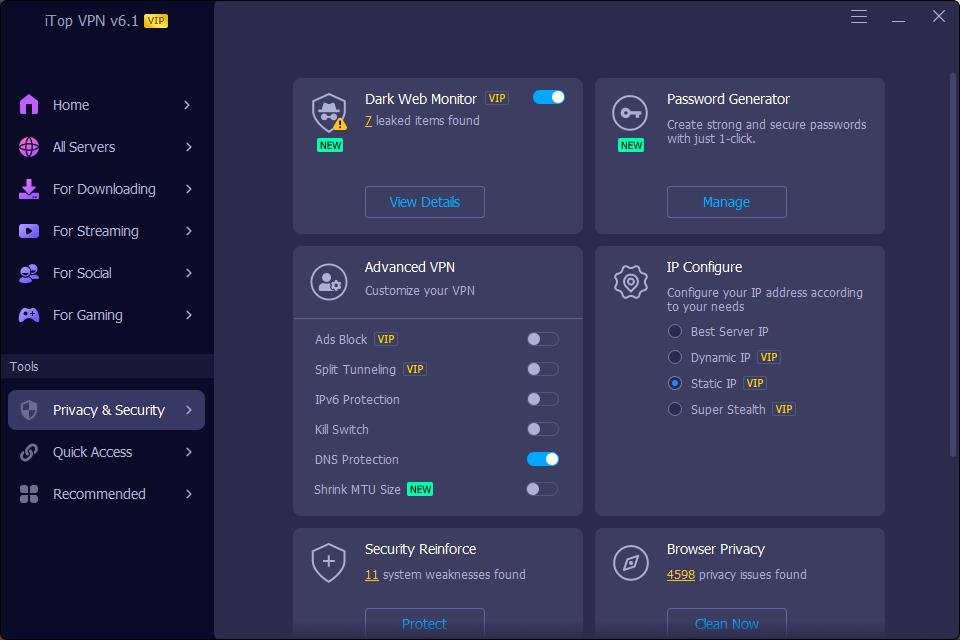Viewport: 960px width, 640px height.
Task: Open the For Gaming menu item
Action: click(x=107, y=315)
